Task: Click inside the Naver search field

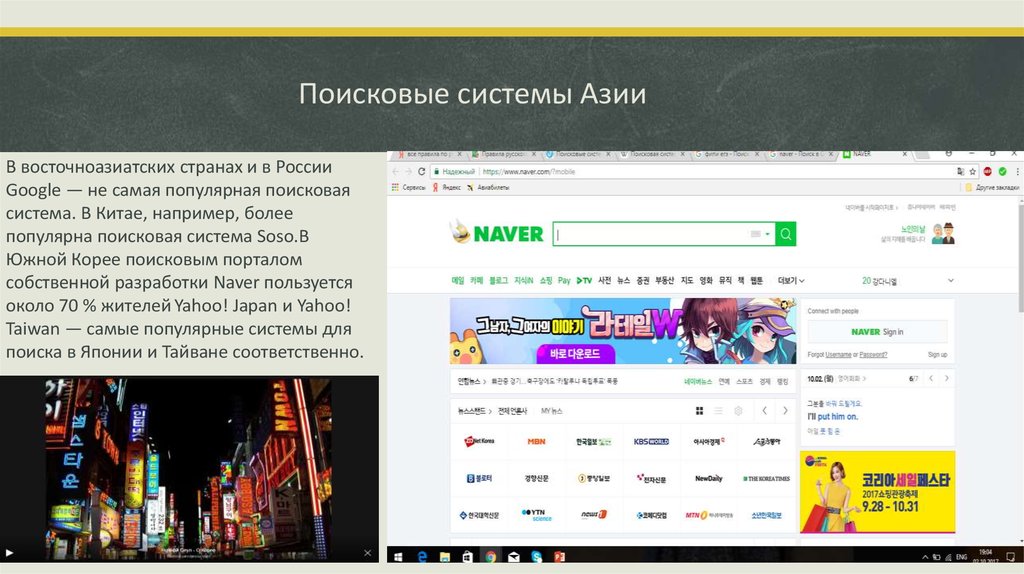Action: pos(650,234)
